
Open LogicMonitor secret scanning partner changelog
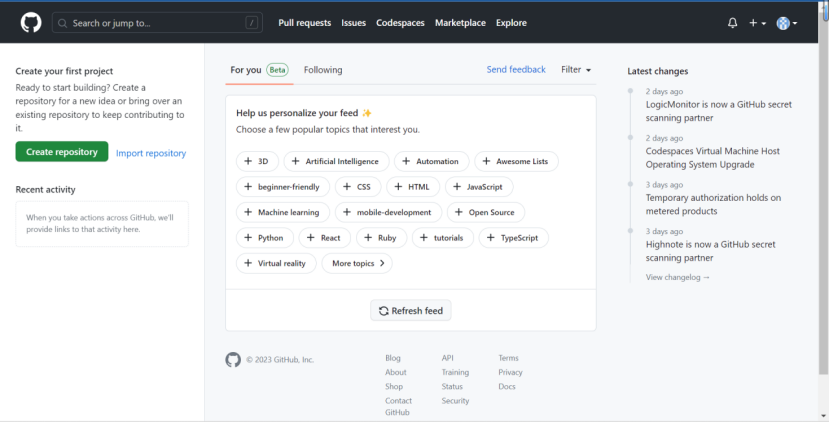click(718, 111)
